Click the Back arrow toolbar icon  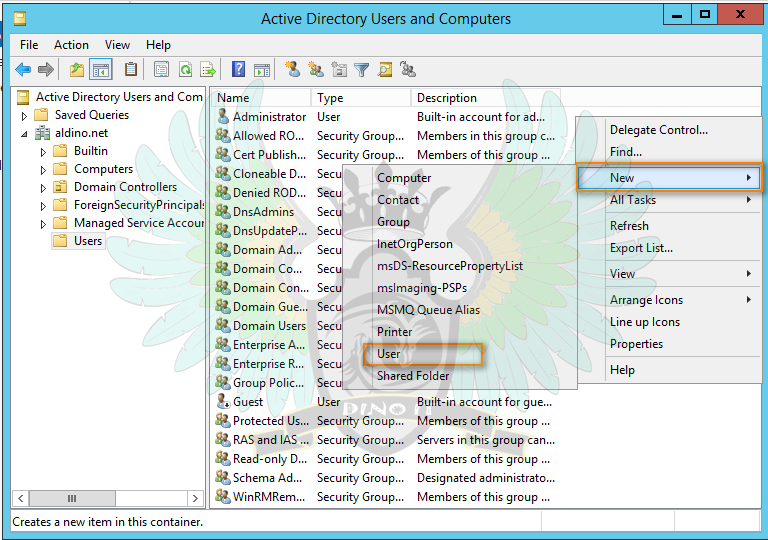(x=23, y=70)
